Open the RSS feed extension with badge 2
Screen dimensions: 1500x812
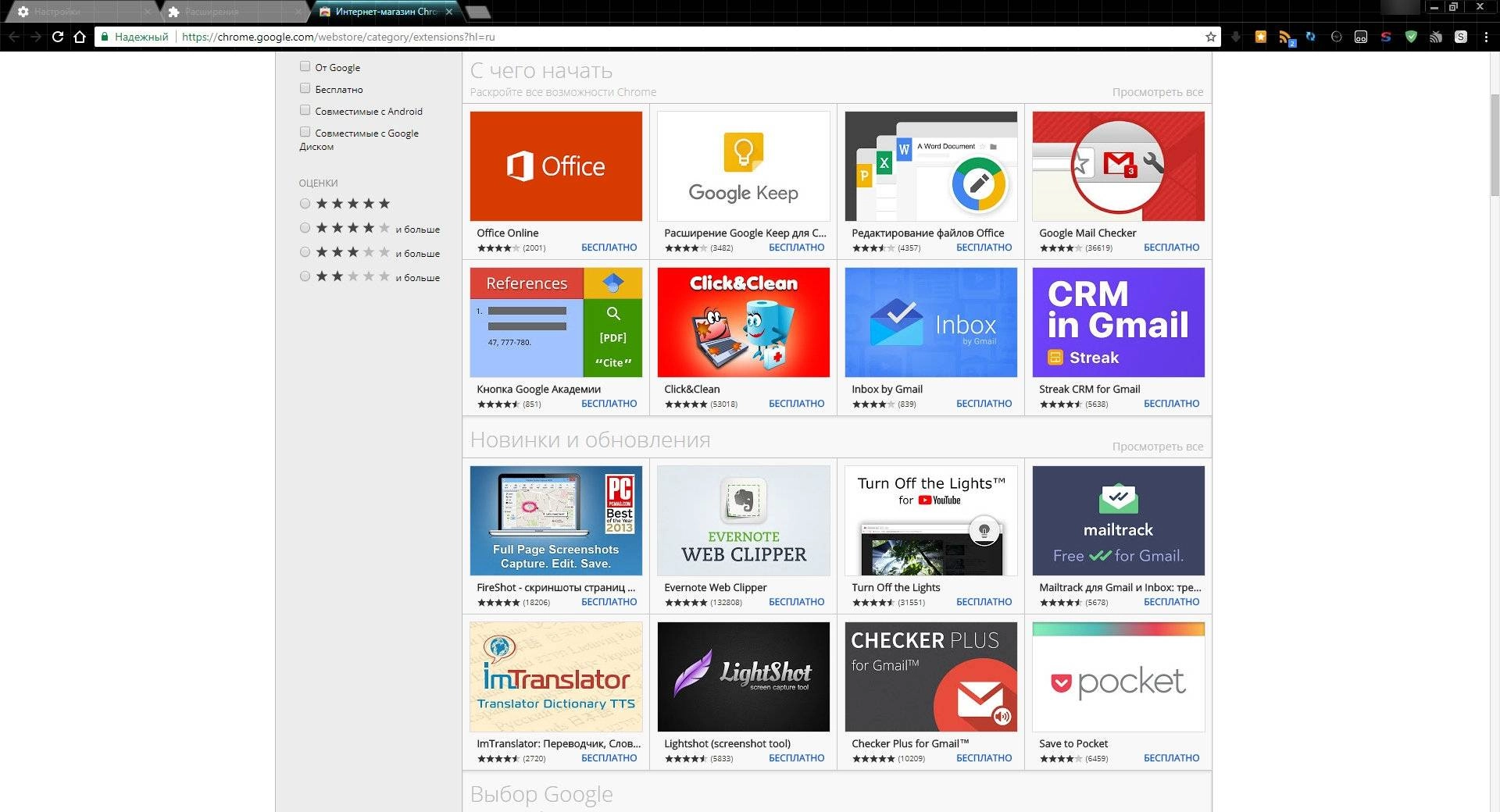[x=1286, y=37]
